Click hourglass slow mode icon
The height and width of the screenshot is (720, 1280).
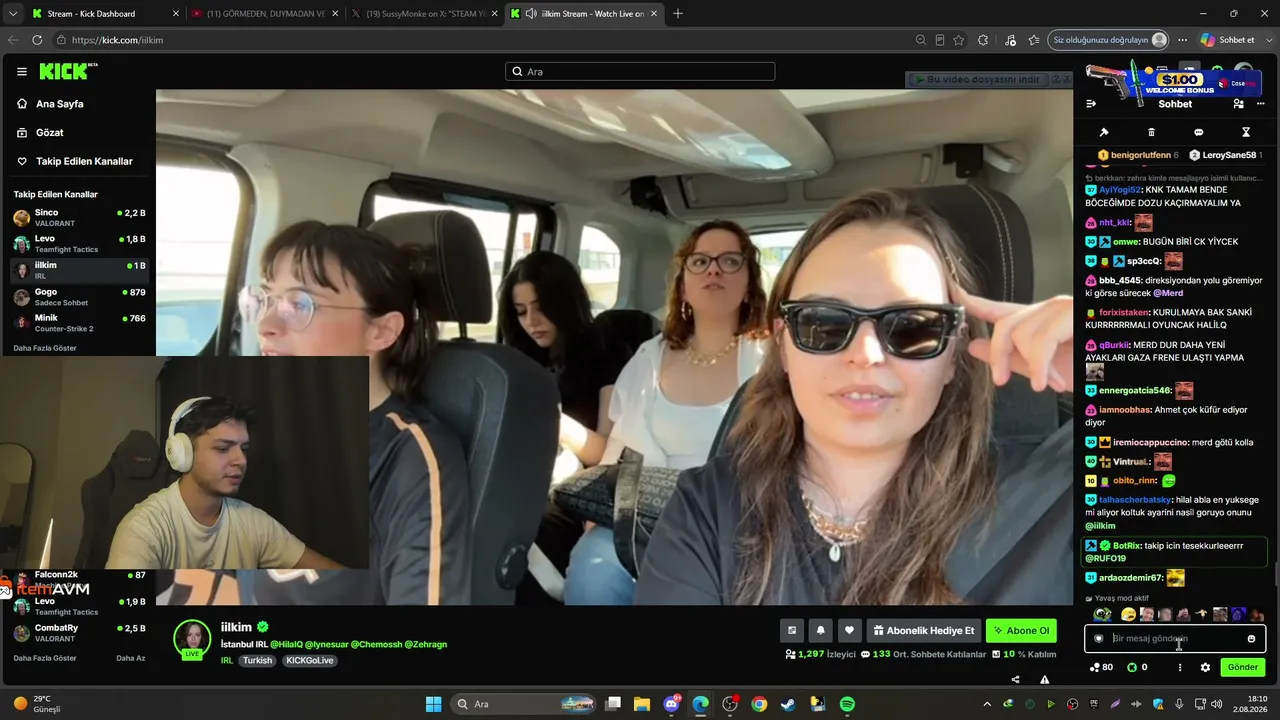pos(1246,132)
